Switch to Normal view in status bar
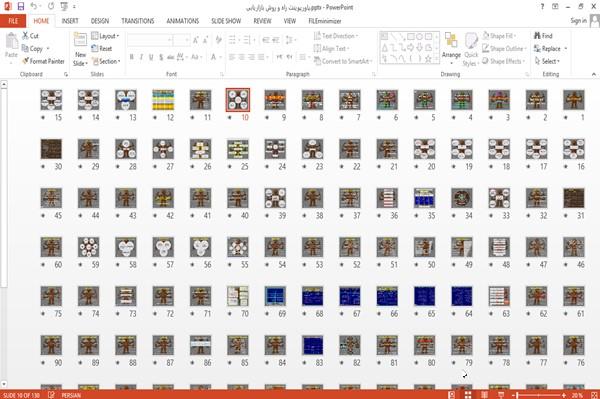The height and width of the screenshot is (399, 600). (452, 395)
